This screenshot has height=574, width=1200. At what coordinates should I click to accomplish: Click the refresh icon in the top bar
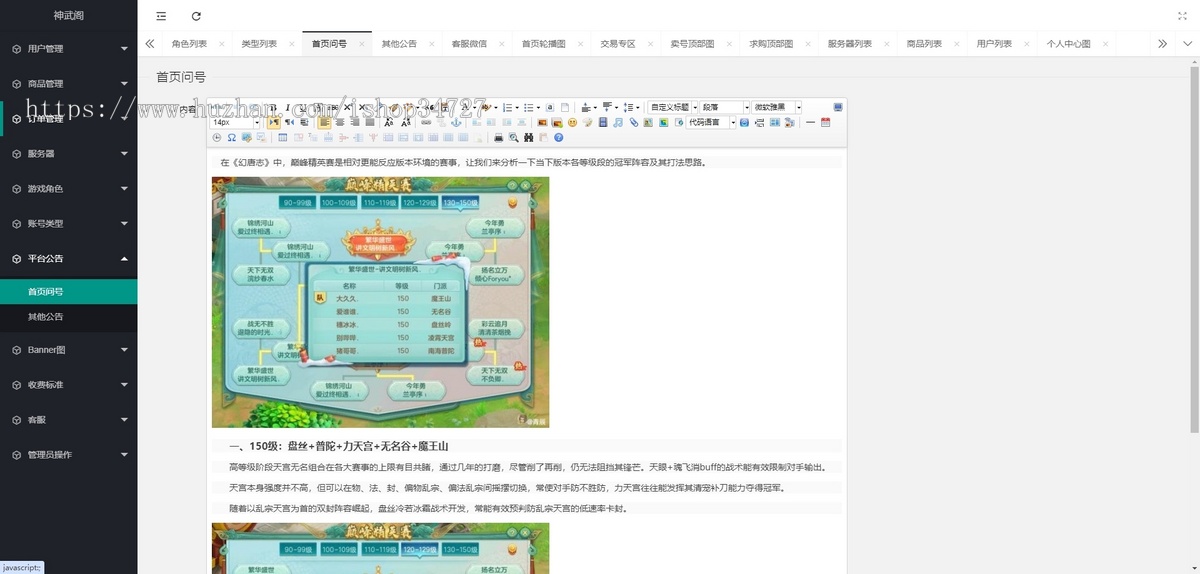196,16
